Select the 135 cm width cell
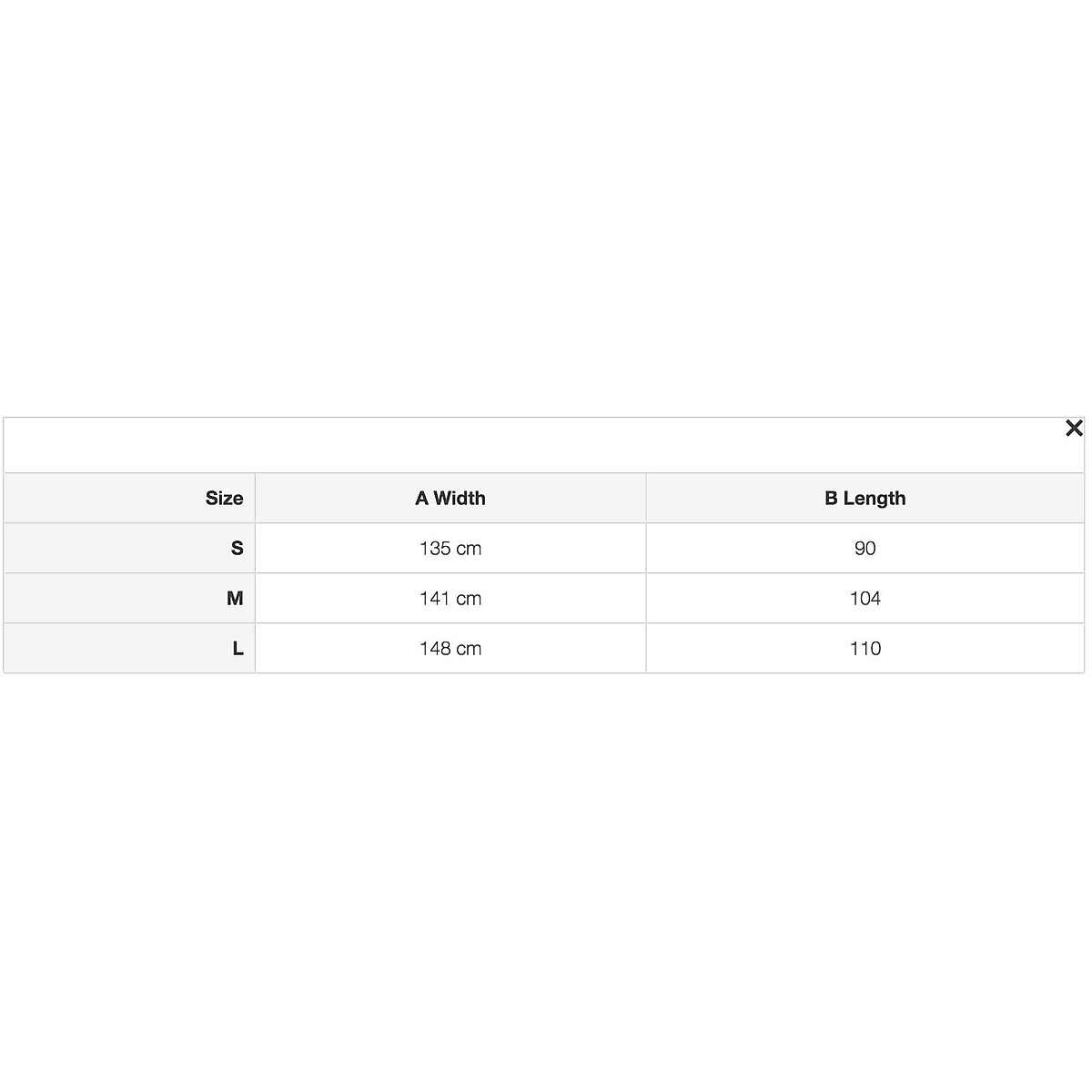This screenshot has height=1092, width=1092. pyautogui.click(x=450, y=549)
